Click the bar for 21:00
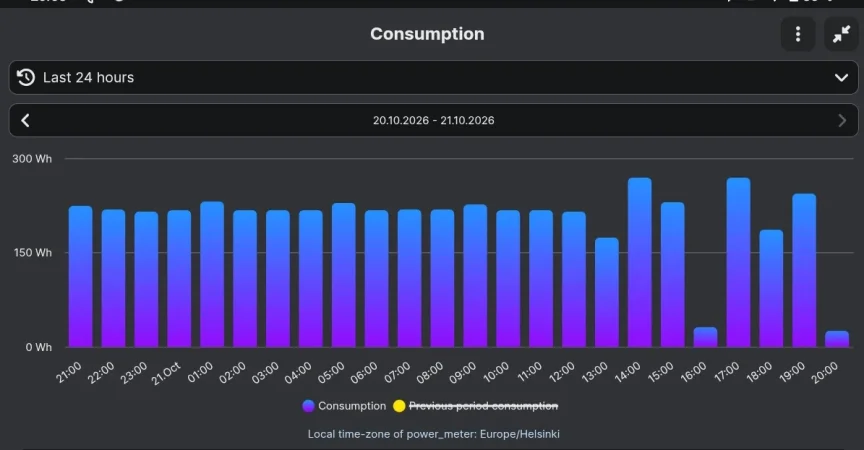Viewport: 864px width, 450px height. [x=80, y=276]
